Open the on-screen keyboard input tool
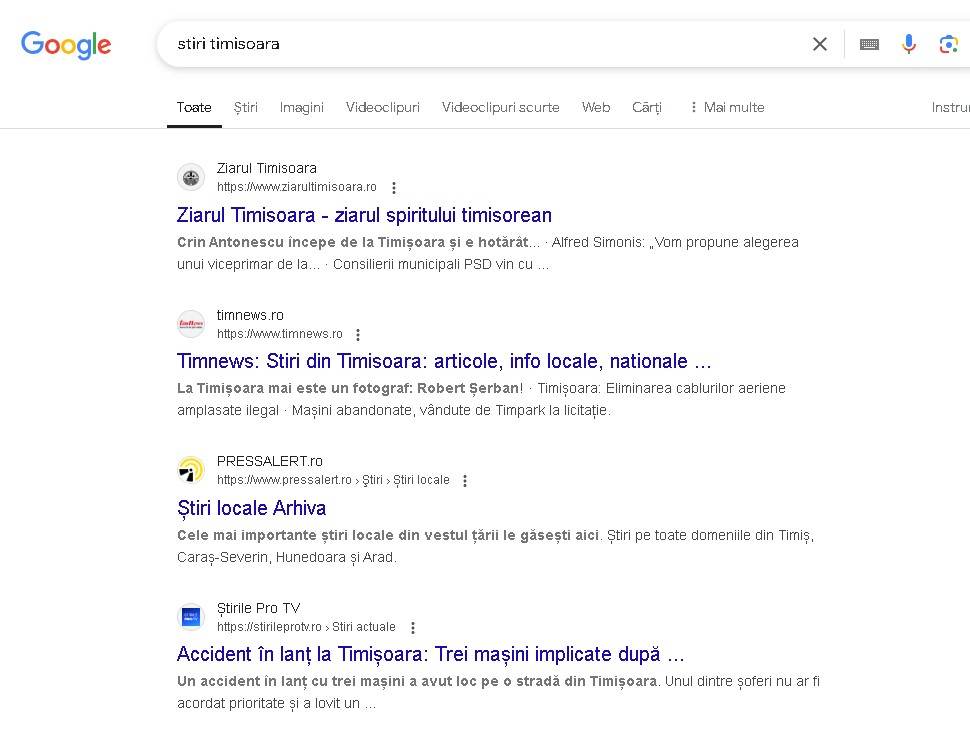 (869, 44)
